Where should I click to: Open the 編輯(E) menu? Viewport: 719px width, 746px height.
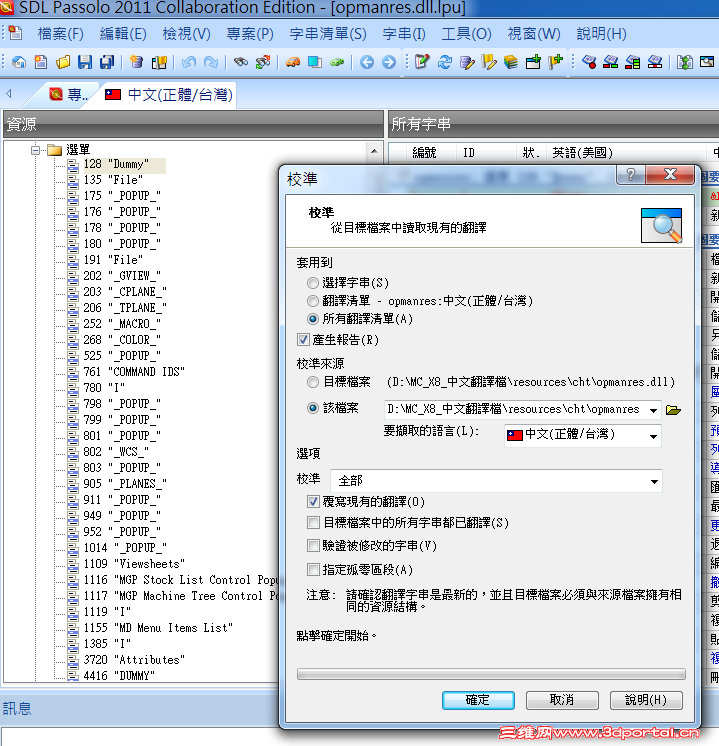point(123,34)
